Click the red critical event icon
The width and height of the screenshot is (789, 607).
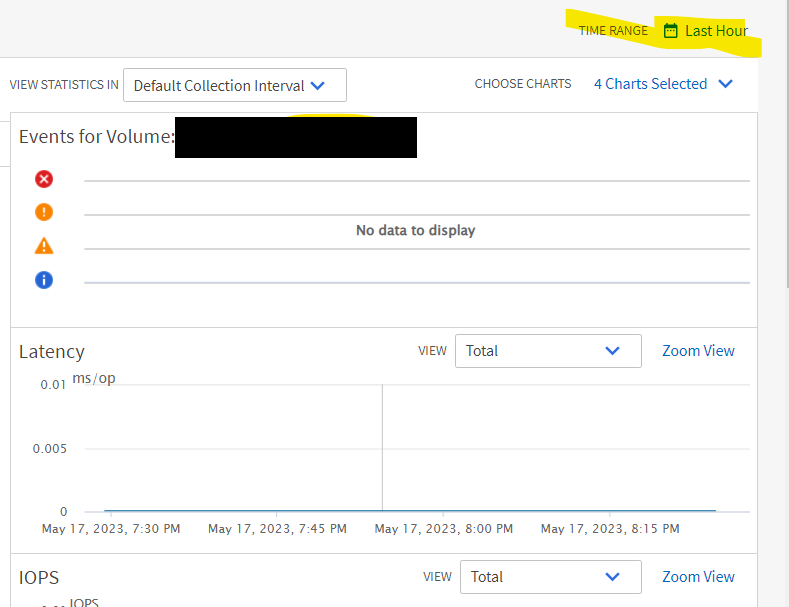point(44,179)
